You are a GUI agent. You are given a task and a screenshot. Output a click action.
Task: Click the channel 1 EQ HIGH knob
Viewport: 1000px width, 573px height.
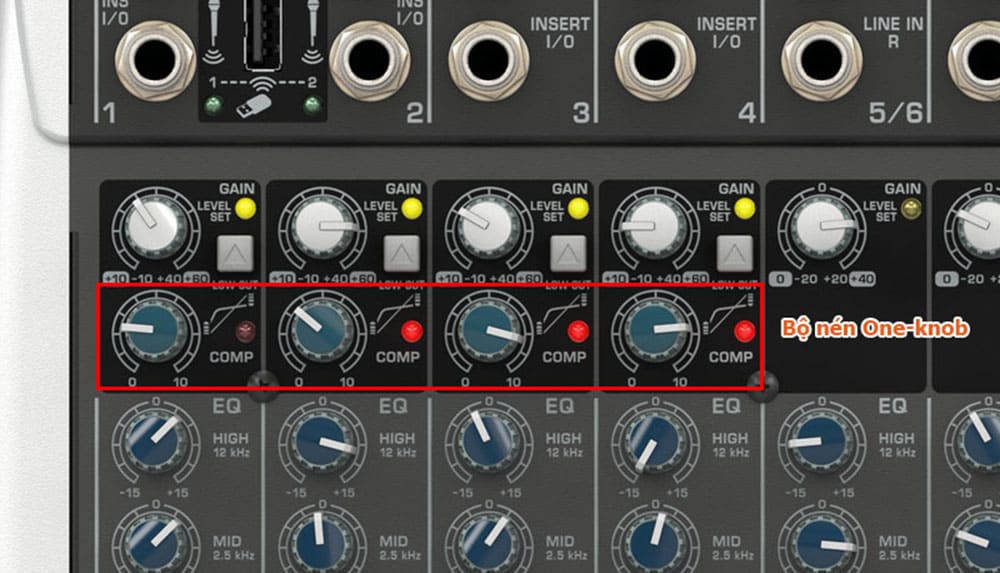(x=155, y=442)
